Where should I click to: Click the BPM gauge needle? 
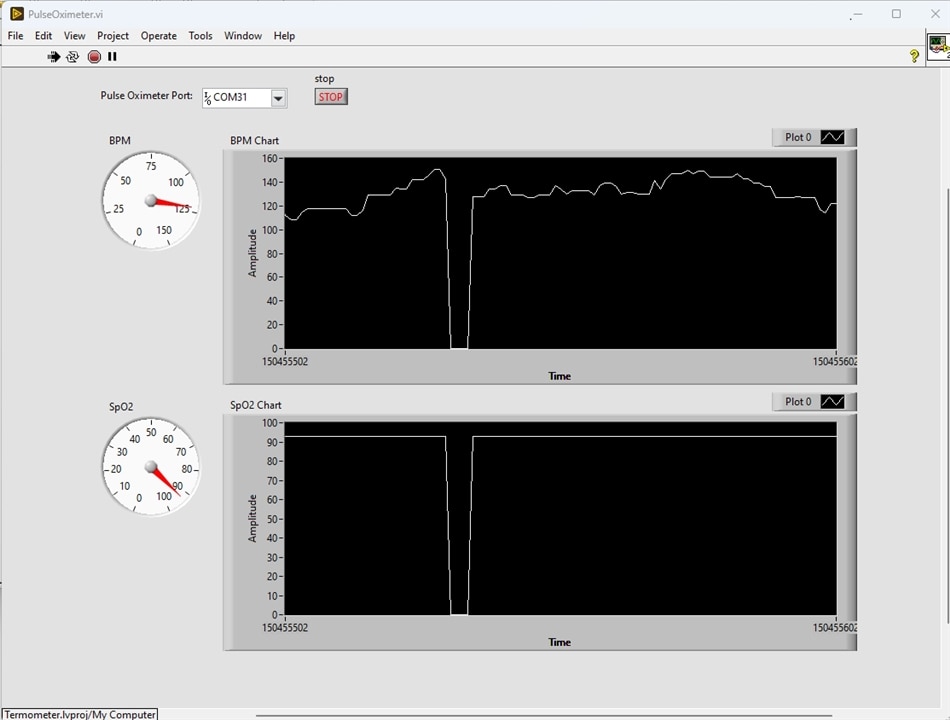[171, 204]
